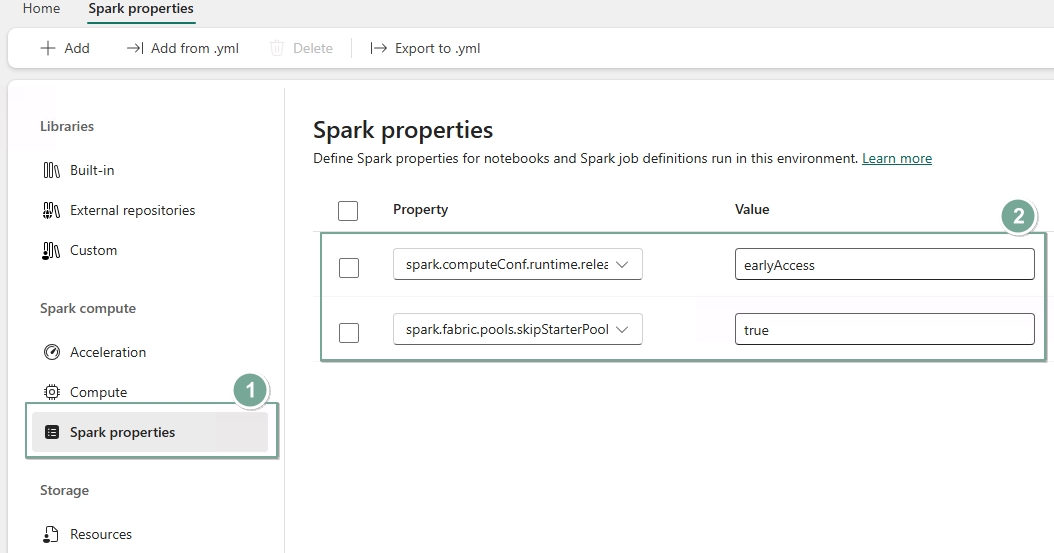Open the spark.fabric.pools.skipStarterPool property dropdown
The height and width of the screenshot is (553, 1054).
(x=518, y=329)
